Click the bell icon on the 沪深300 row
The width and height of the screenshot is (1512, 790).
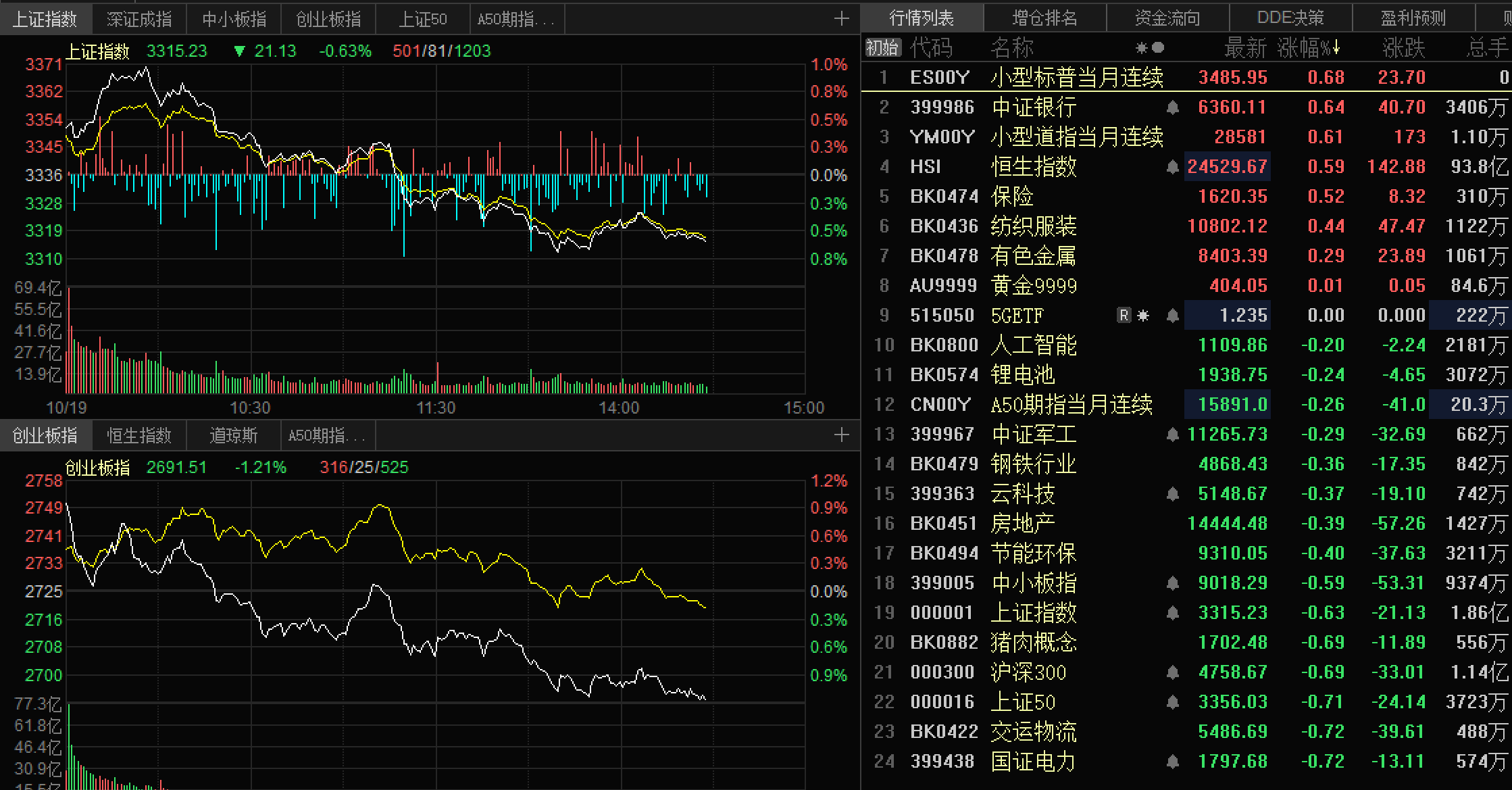(1173, 672)
